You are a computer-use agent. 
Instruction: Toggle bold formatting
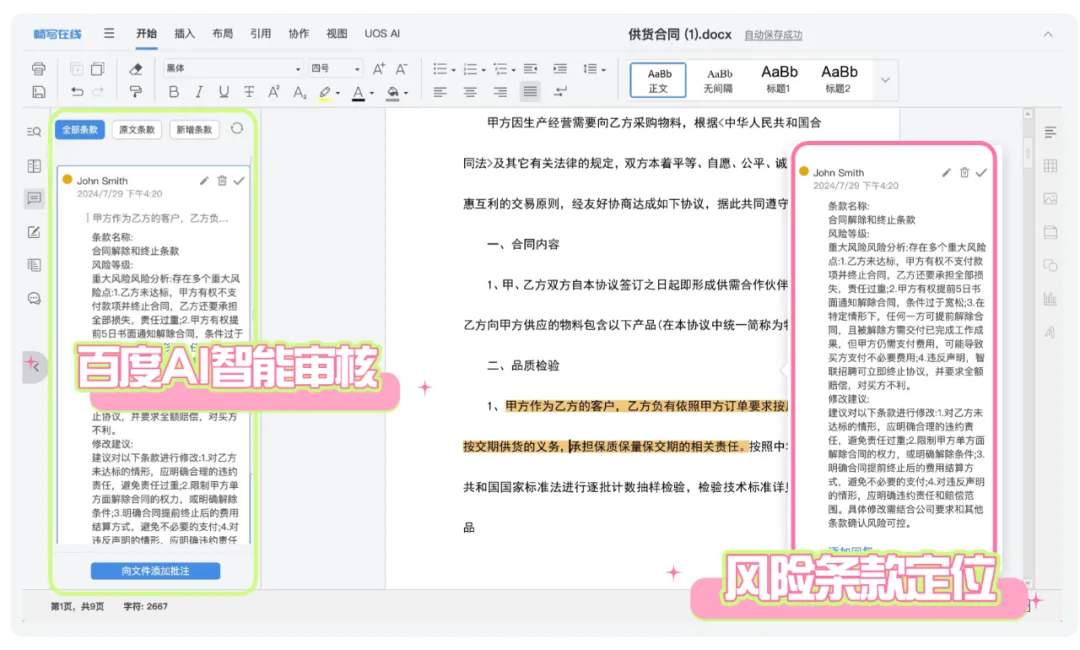point(174,92)
